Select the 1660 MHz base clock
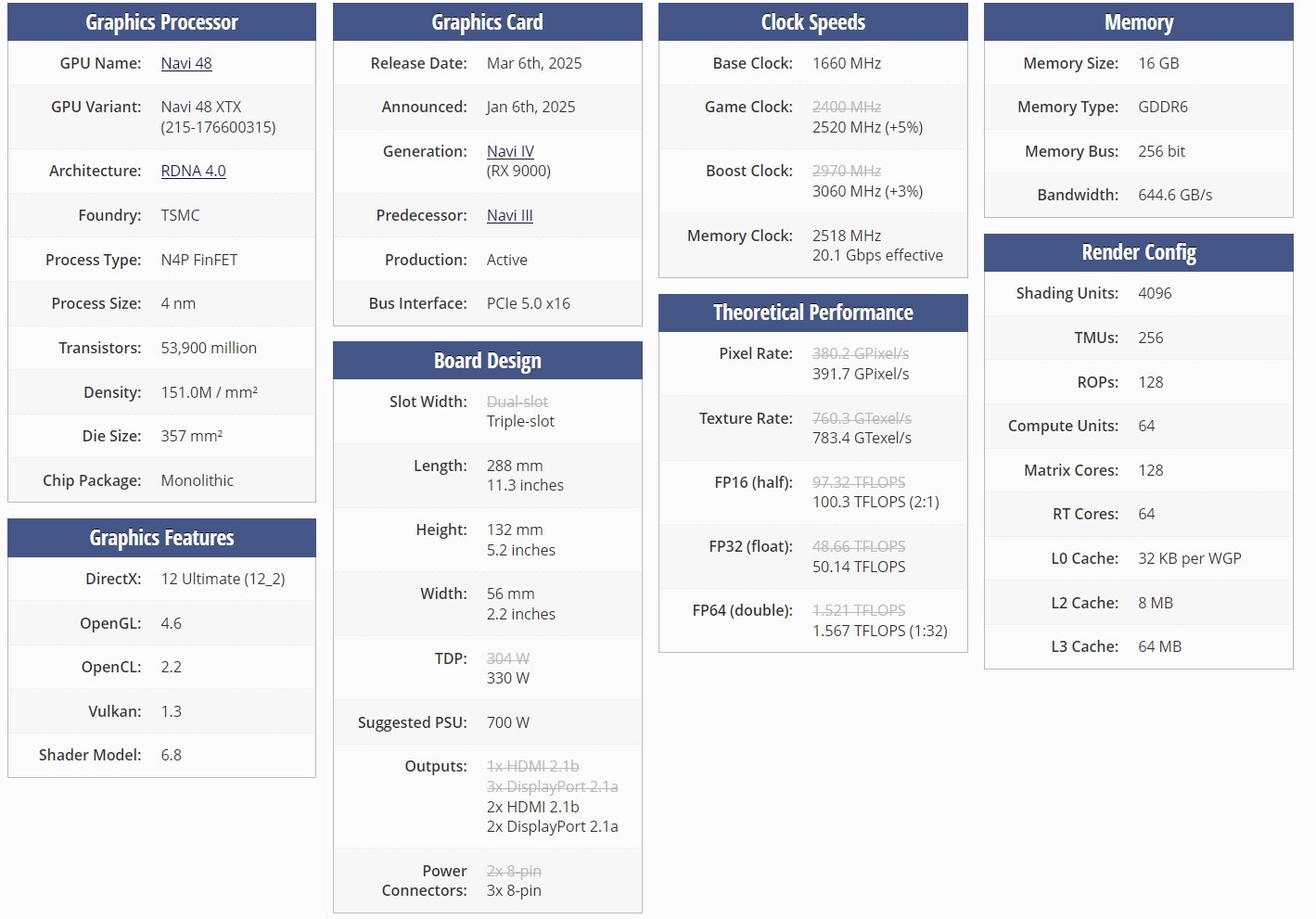The width and height of the screenshot is (1316, 919). point(847,63)
